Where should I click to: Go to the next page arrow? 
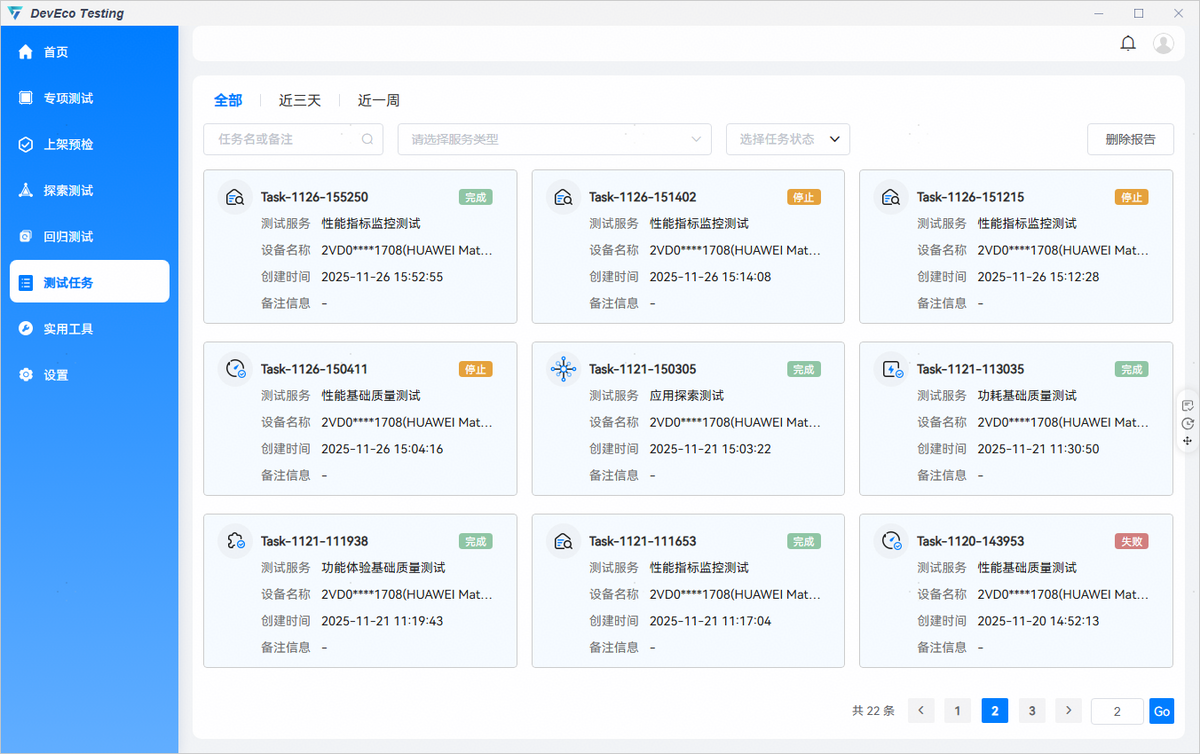pos(1069,711)
